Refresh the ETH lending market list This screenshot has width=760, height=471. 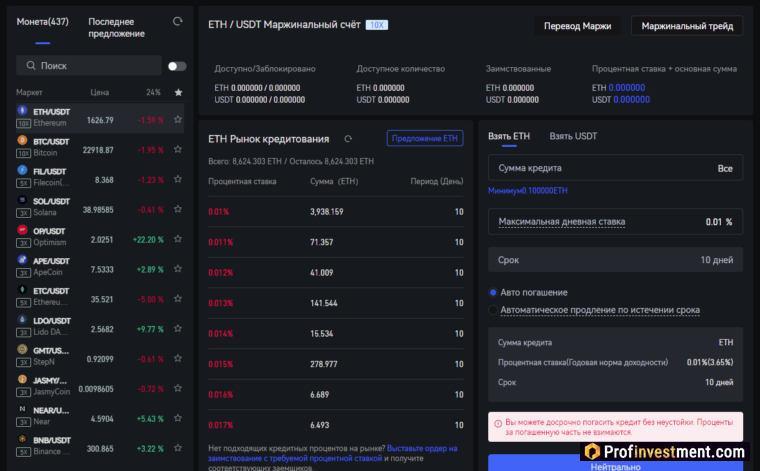pyautogui.click(x=348, y=139)
